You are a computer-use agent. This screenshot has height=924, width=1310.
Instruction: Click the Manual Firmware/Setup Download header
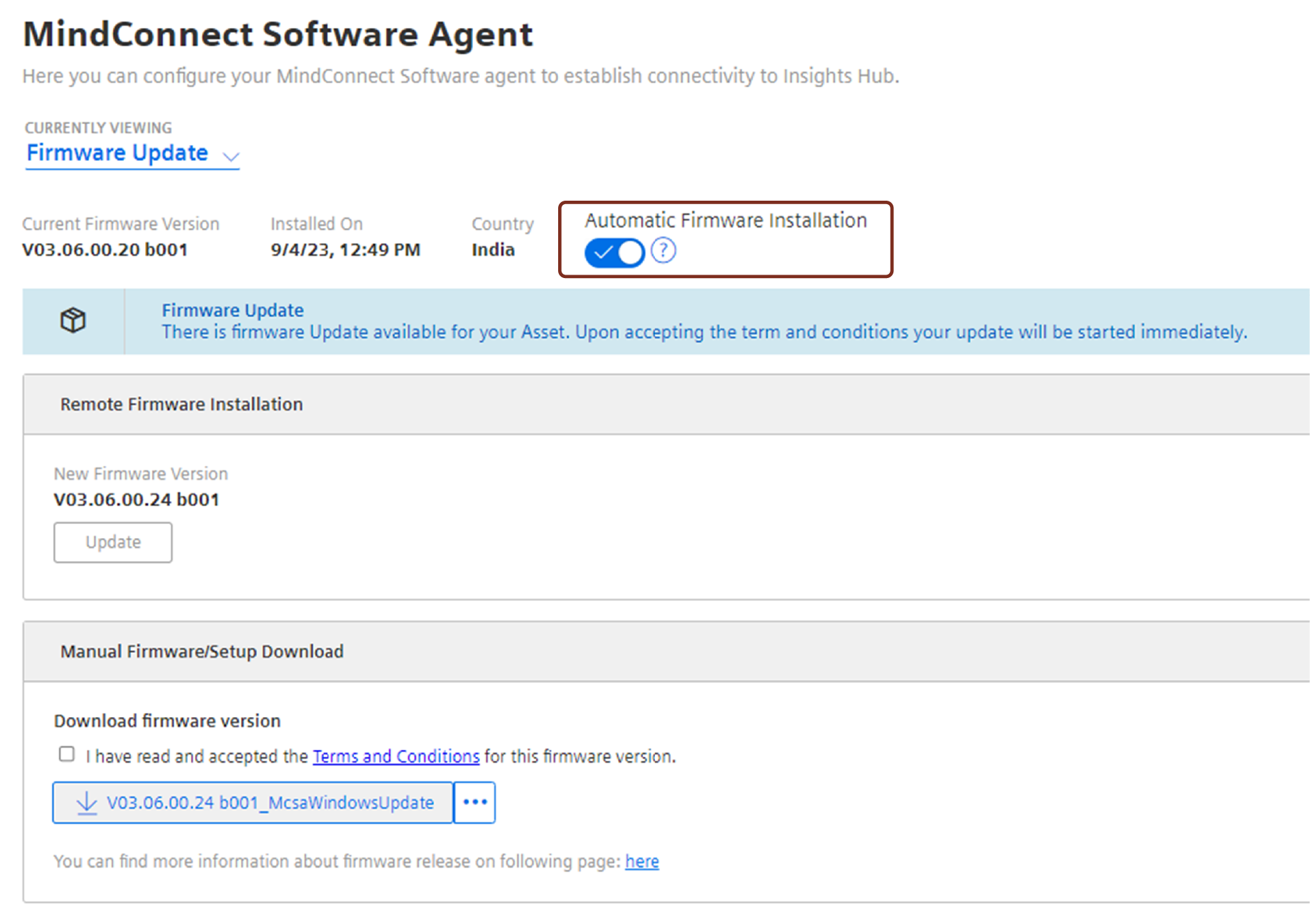[x=666, y=652]
